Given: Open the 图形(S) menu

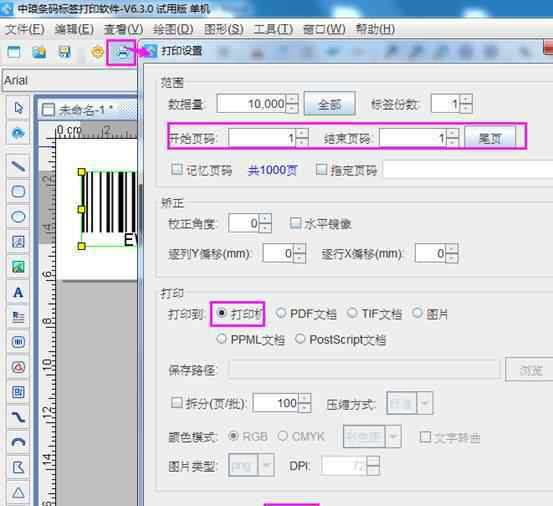Looking at the screenshot, I should coord(224,30).
